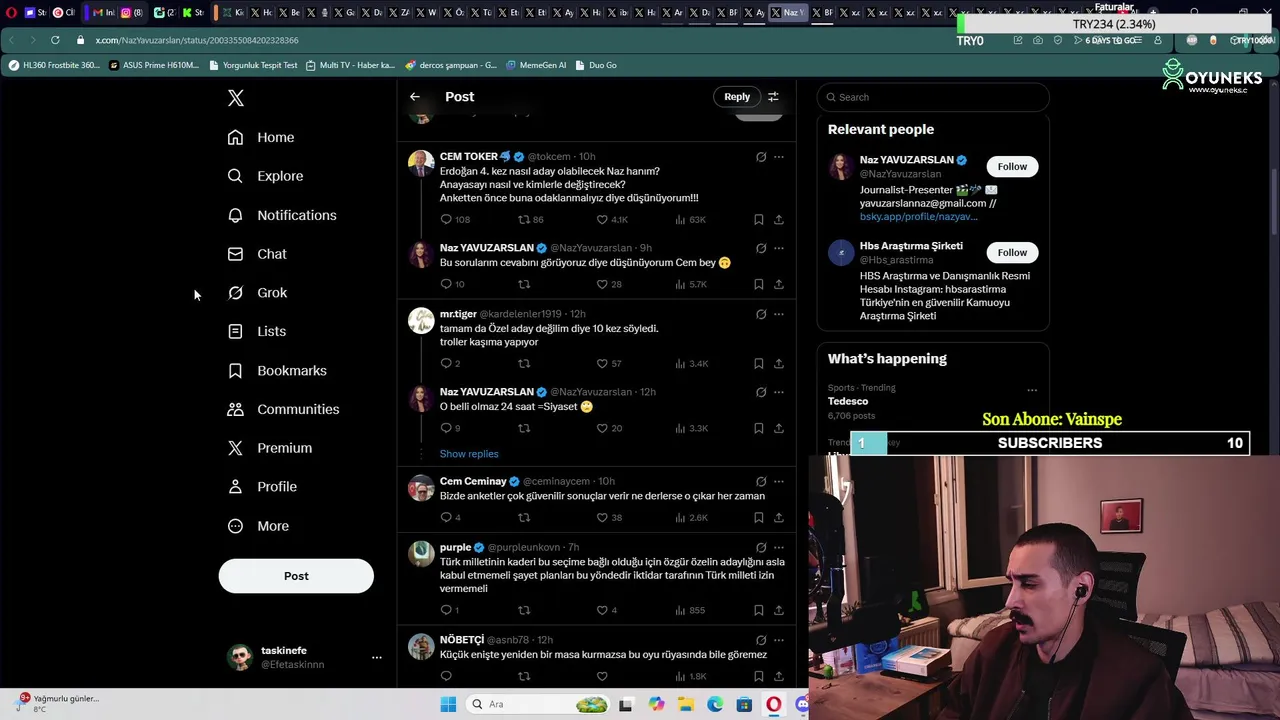Go back using the arrow beside Post title
This screenshot has height=720, width=1280.
[x=415, y=97]
